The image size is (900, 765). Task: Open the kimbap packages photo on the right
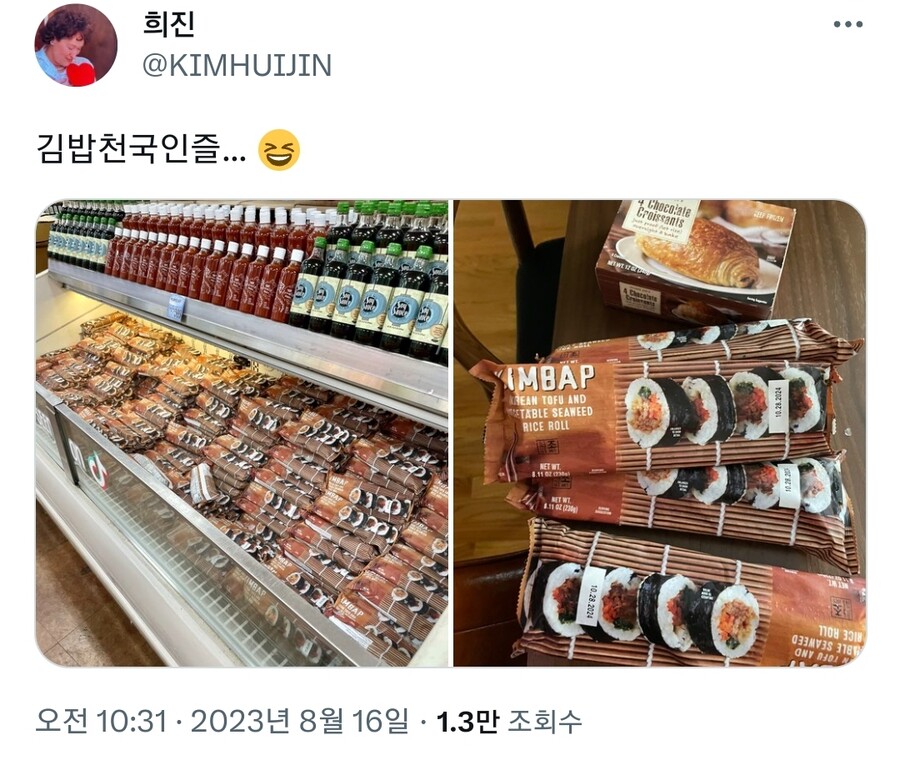coord(660,433)
